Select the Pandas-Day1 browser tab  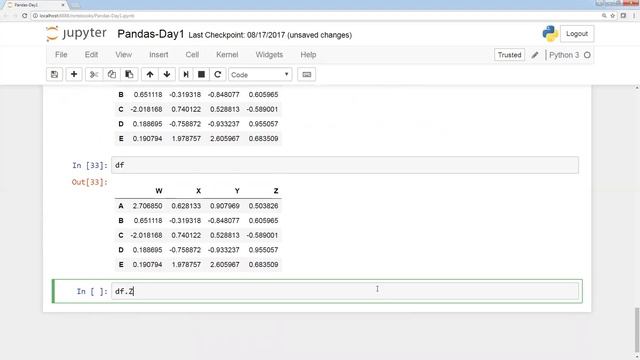[35, 5]
